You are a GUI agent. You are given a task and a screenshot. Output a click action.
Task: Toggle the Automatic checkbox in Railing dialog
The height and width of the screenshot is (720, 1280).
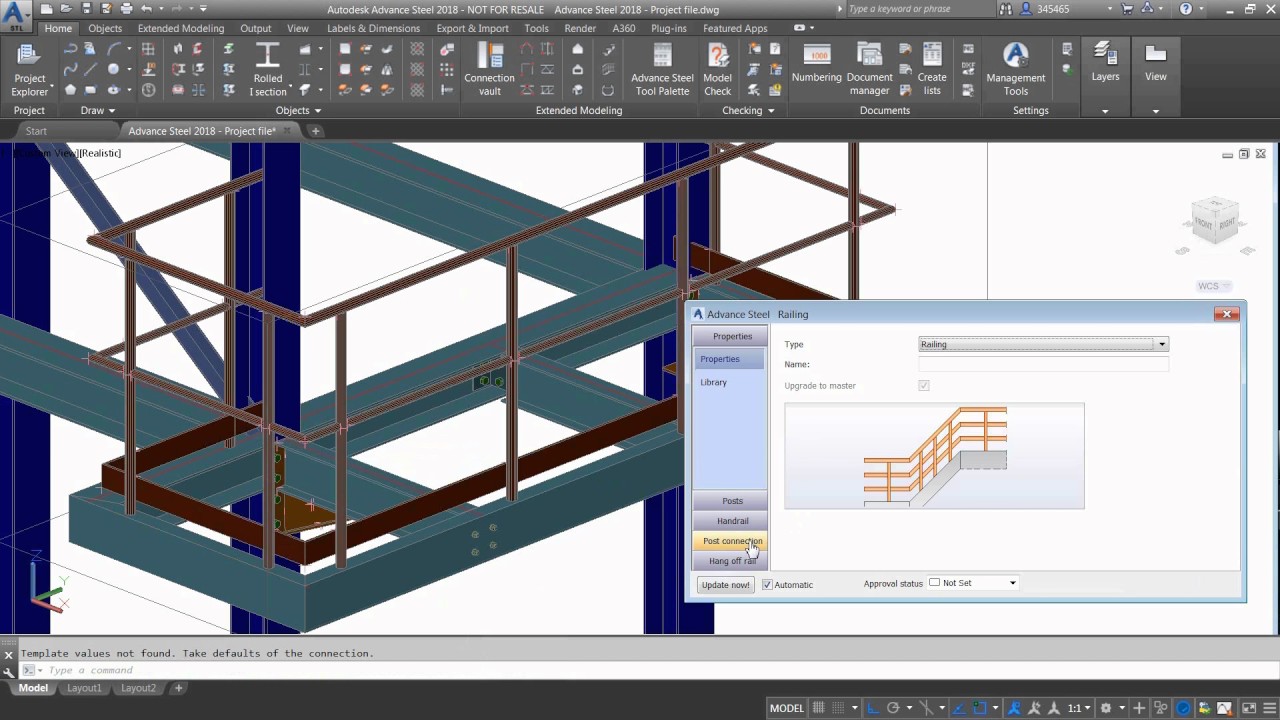[767, 584]
